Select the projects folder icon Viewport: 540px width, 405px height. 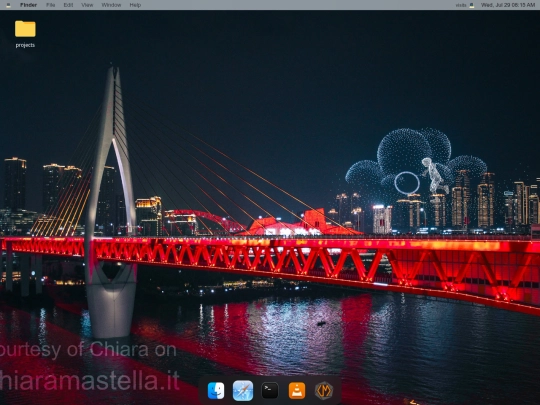coord(25,29)
